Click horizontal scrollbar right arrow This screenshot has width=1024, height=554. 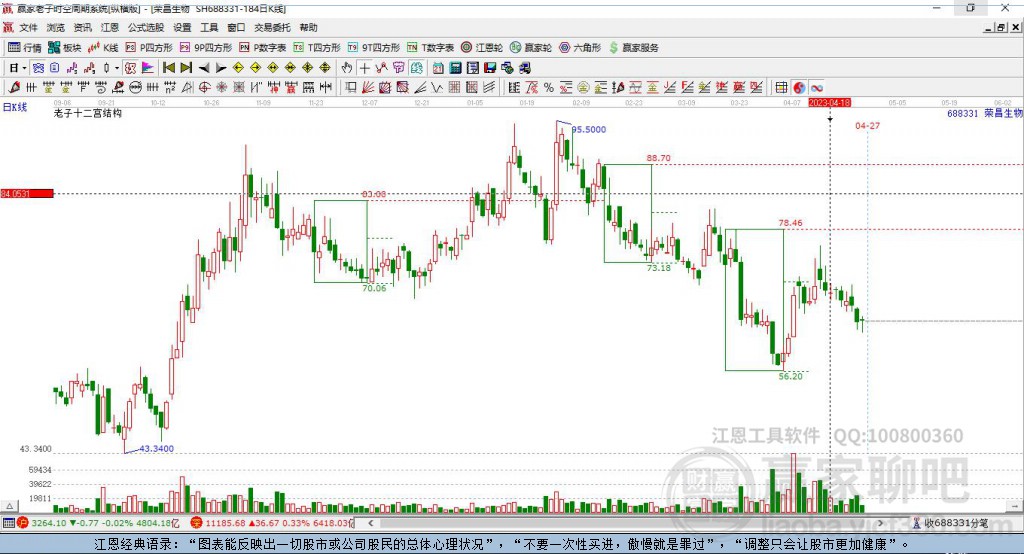click(x=880, y=523)
